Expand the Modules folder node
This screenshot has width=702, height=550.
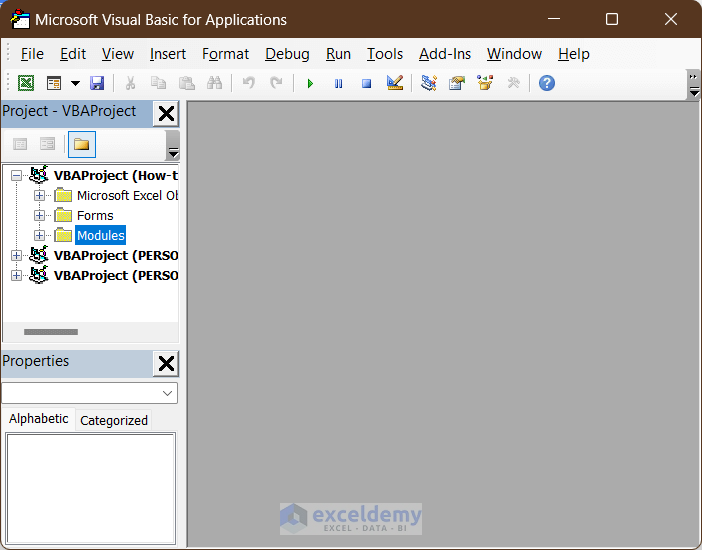click(39, 235)
